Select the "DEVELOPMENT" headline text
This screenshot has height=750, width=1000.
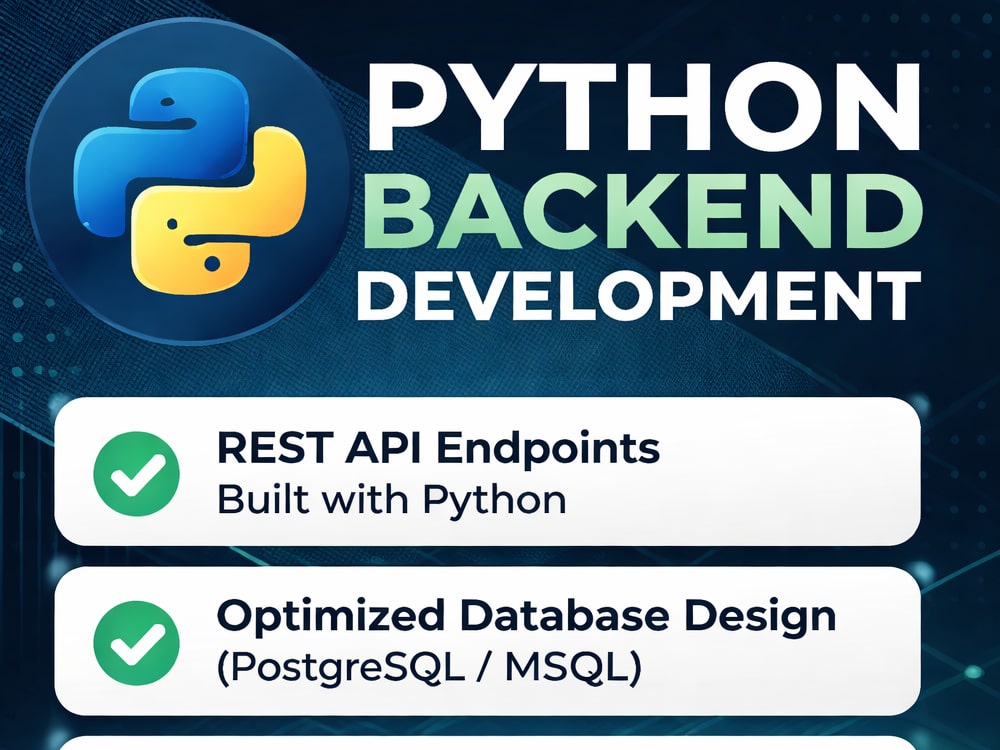(x=638, y=296)
